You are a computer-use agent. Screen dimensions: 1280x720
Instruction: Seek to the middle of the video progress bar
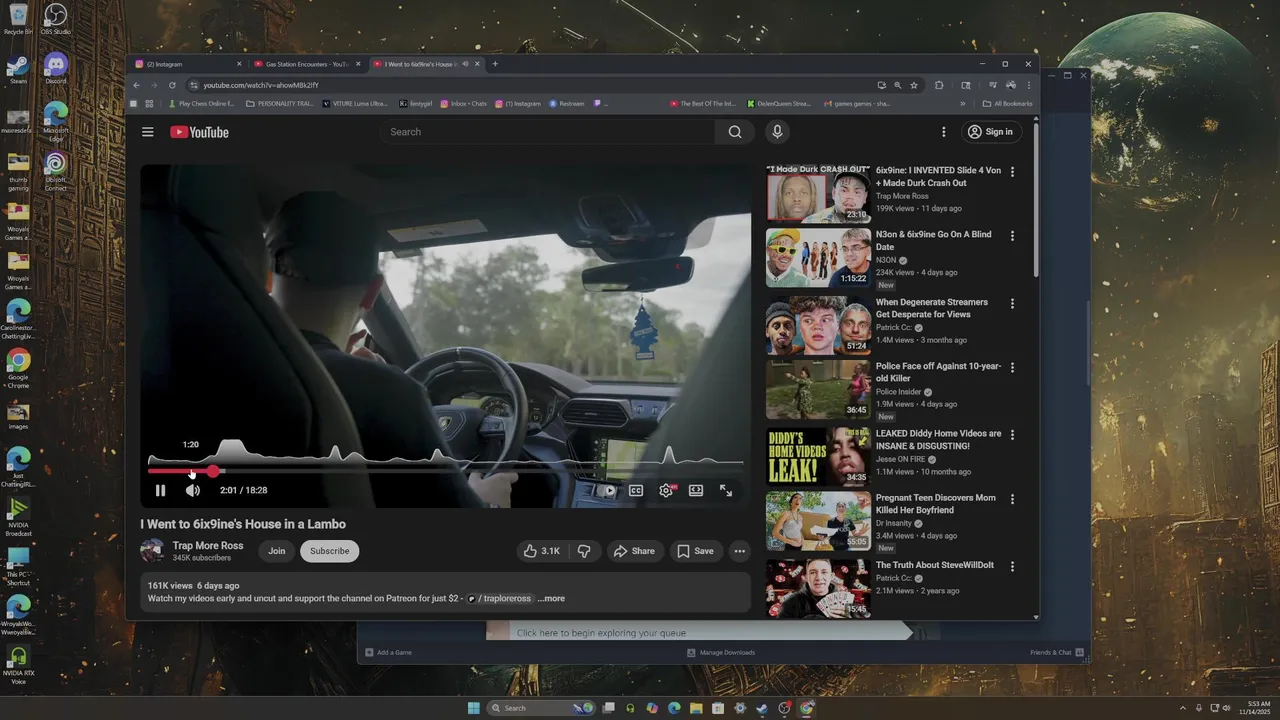click(445, 470)
